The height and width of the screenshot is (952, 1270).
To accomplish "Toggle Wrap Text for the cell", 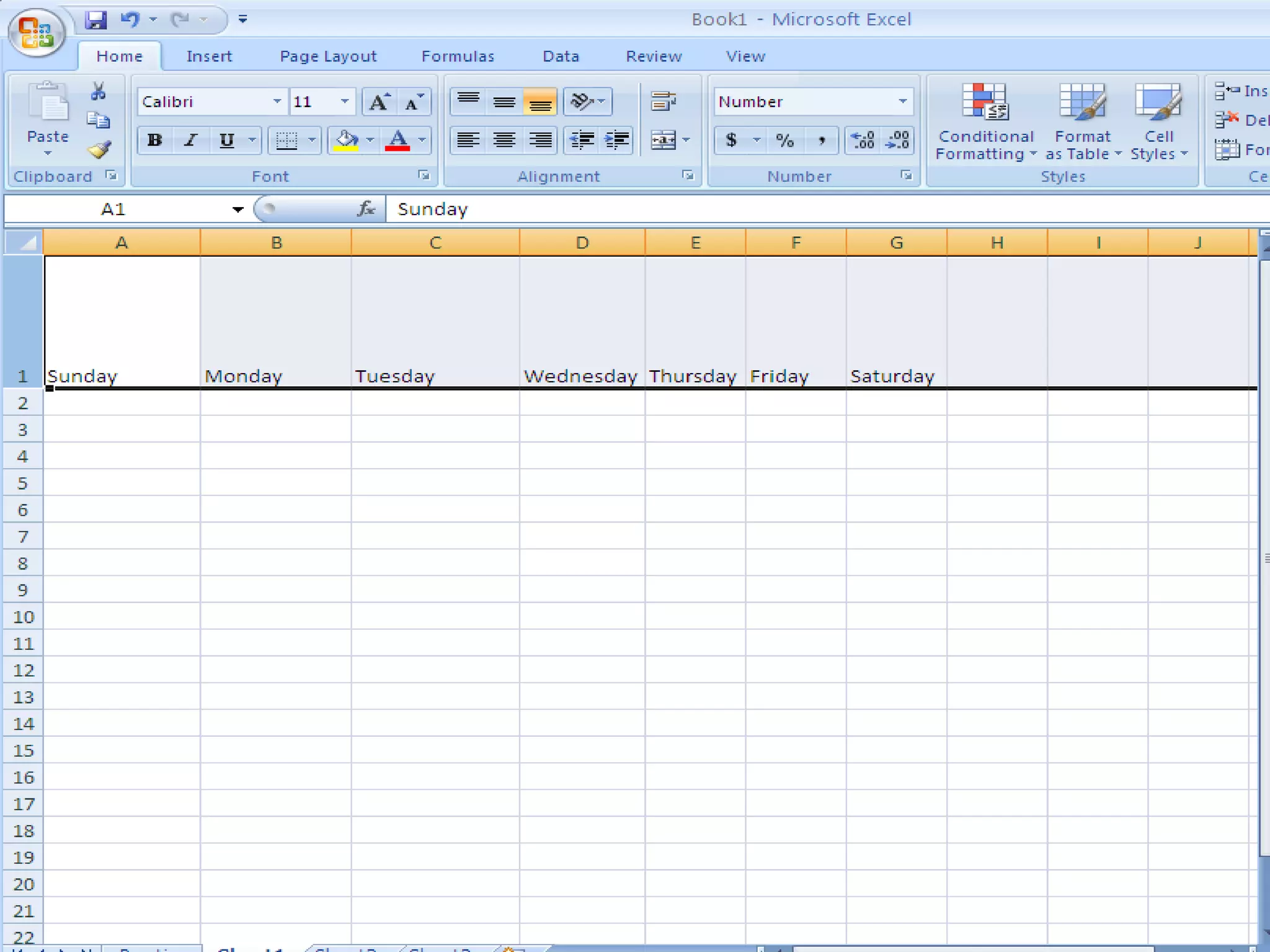I will pyautogui.click(x=663, y=102).
